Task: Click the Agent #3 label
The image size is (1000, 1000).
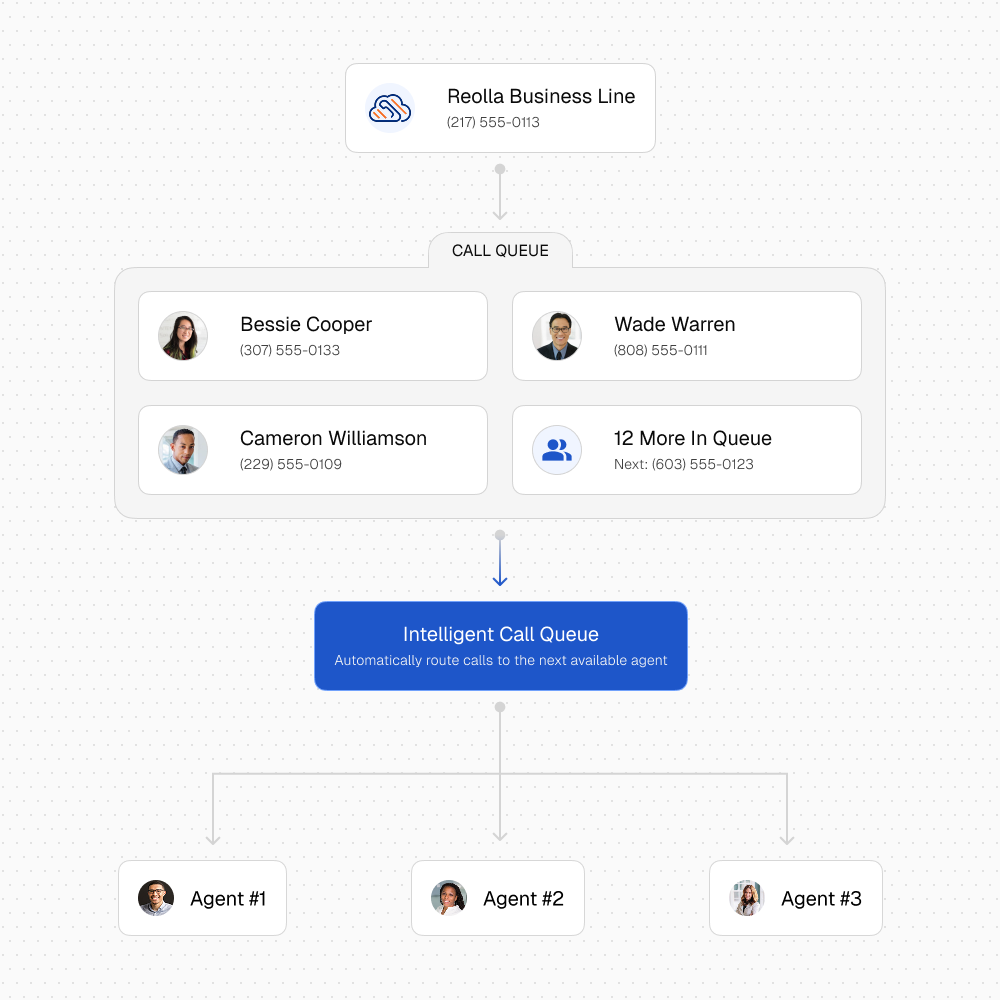Action: tap(821, 899)
